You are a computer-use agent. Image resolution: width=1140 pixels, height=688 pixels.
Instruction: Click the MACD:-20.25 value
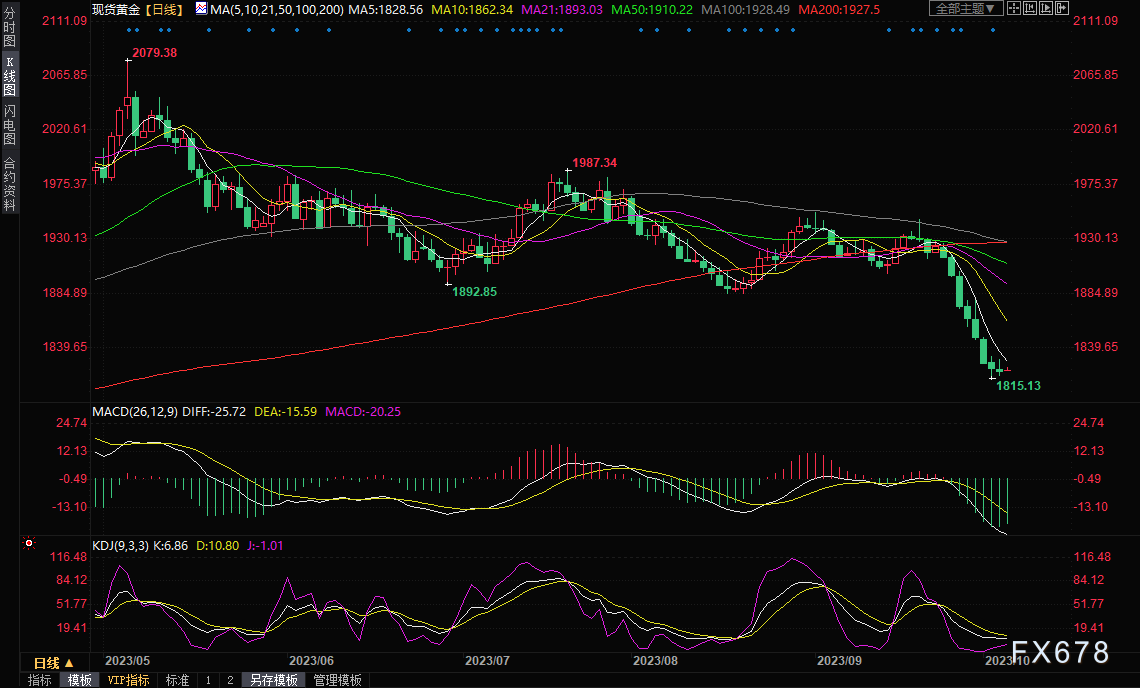point(363,412)
